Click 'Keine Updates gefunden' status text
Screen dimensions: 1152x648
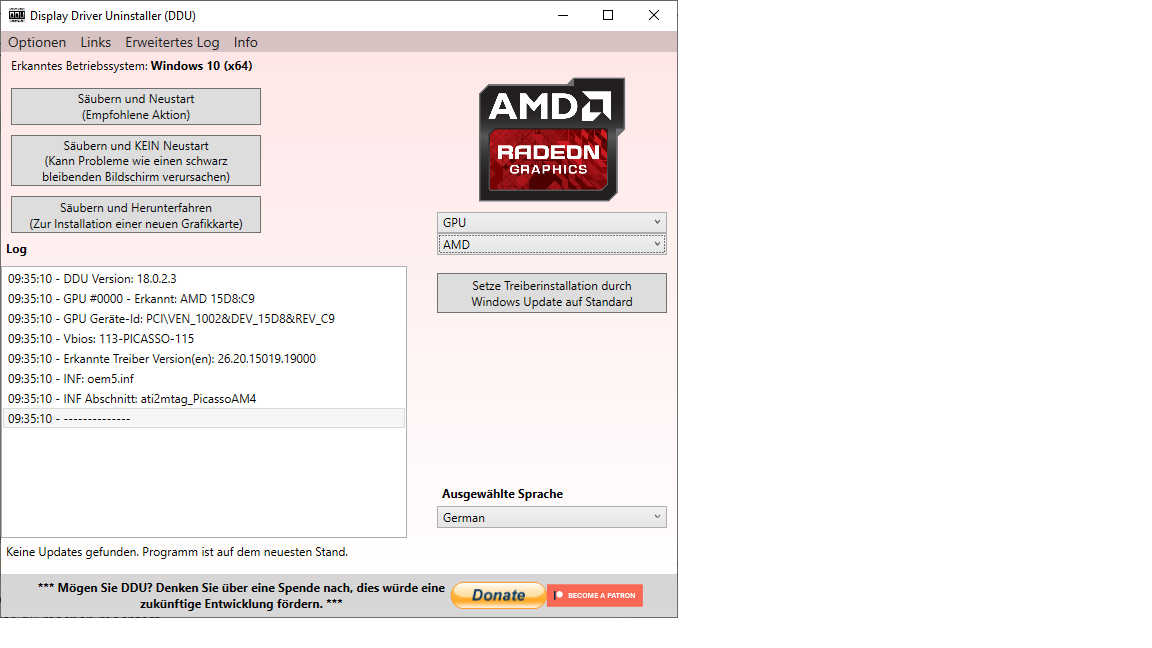(x=177, y=552)
